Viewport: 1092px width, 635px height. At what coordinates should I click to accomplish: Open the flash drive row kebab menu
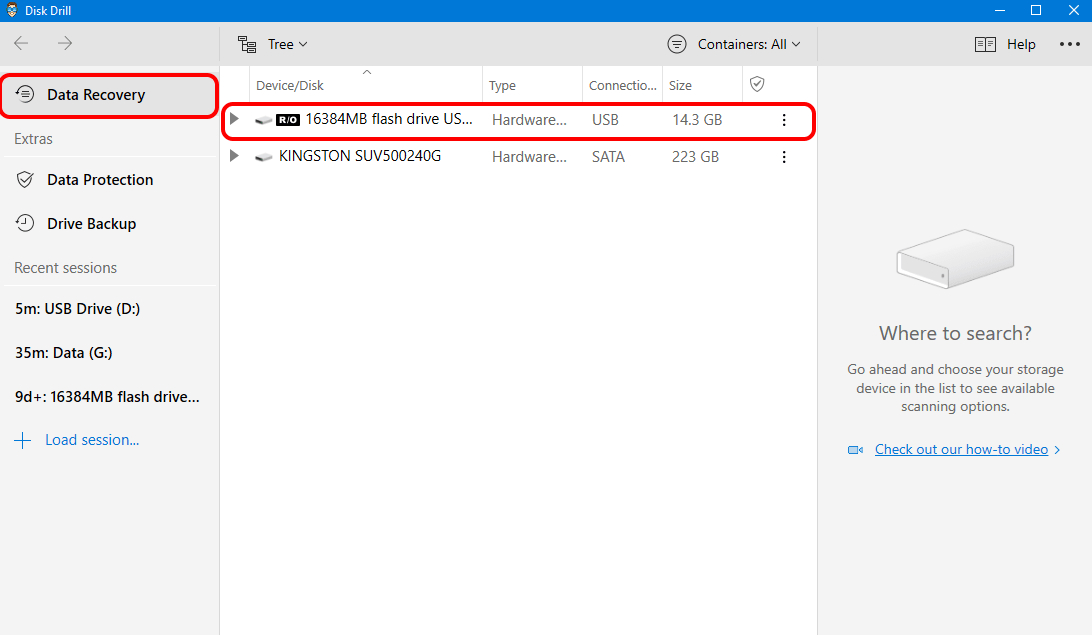click(784, 120)
